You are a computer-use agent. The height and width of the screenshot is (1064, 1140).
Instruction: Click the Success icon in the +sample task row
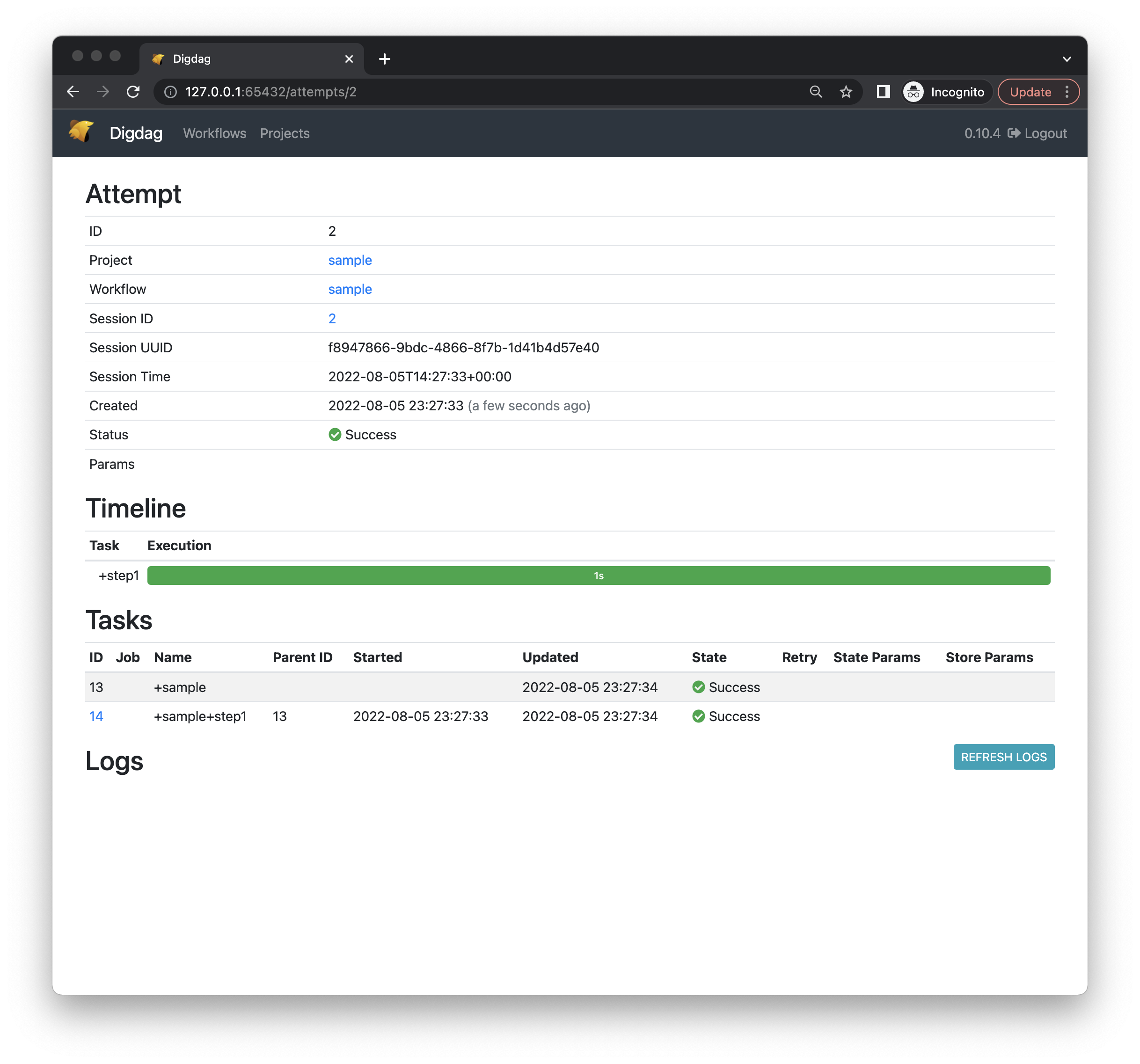pyautogui.click(x=698, y=687)
